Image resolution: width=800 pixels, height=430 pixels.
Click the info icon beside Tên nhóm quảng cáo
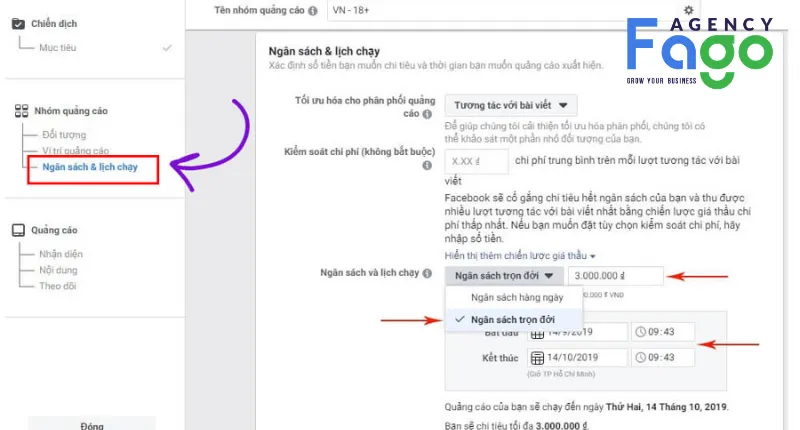pos(313,11)
